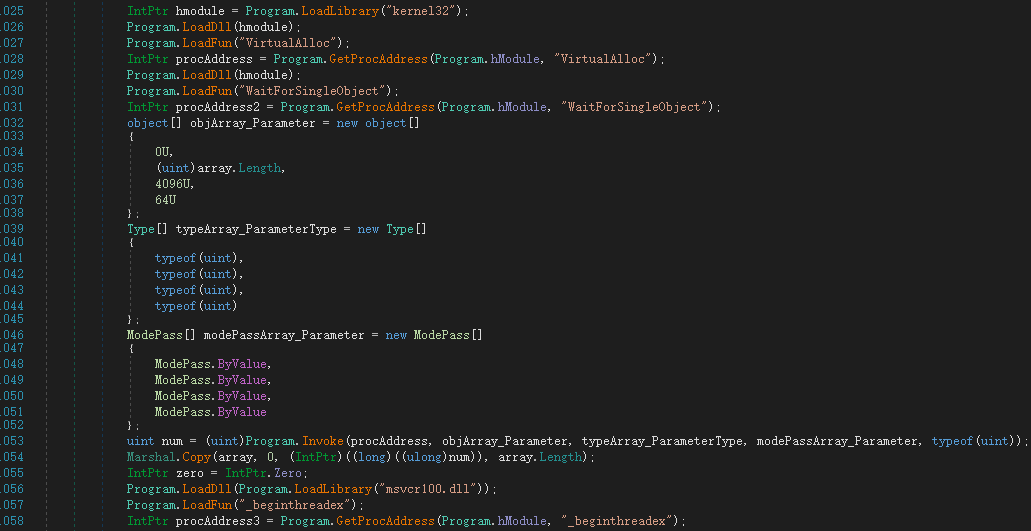The height and width of the screenshot is (531, 1031).
Task: Click the Program.Invoke method call
Action: 295,442
